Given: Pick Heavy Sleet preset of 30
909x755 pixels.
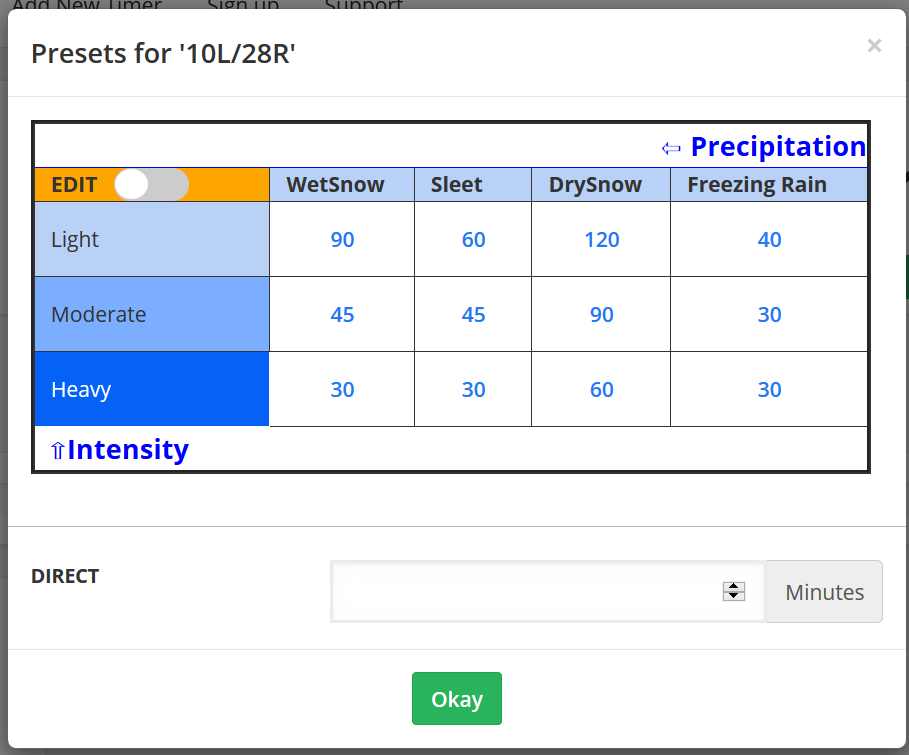Looking at the screenshot, I should tap(473, 390).
